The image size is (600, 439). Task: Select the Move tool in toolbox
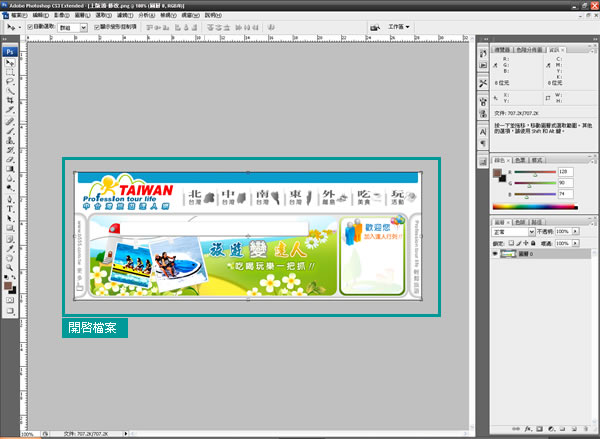[x=10, y=62]
